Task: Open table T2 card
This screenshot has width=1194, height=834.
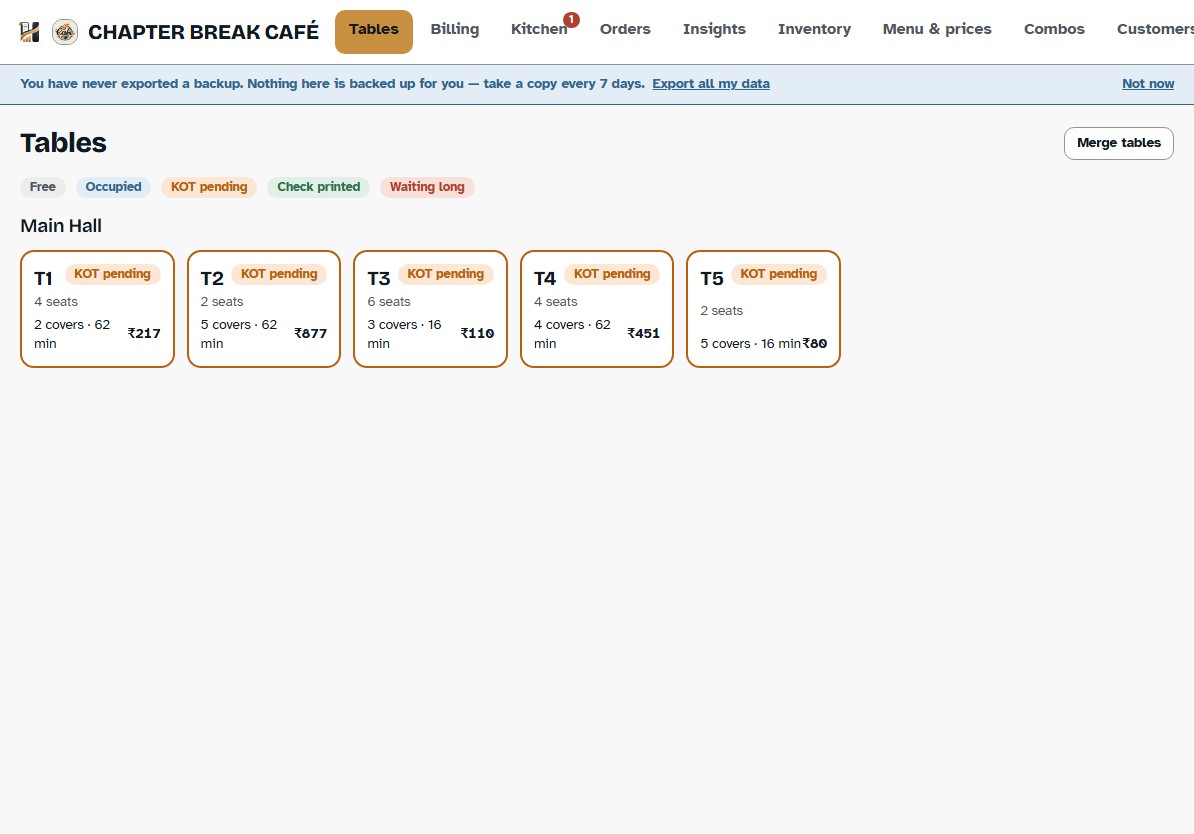Action: click(263, 309)
